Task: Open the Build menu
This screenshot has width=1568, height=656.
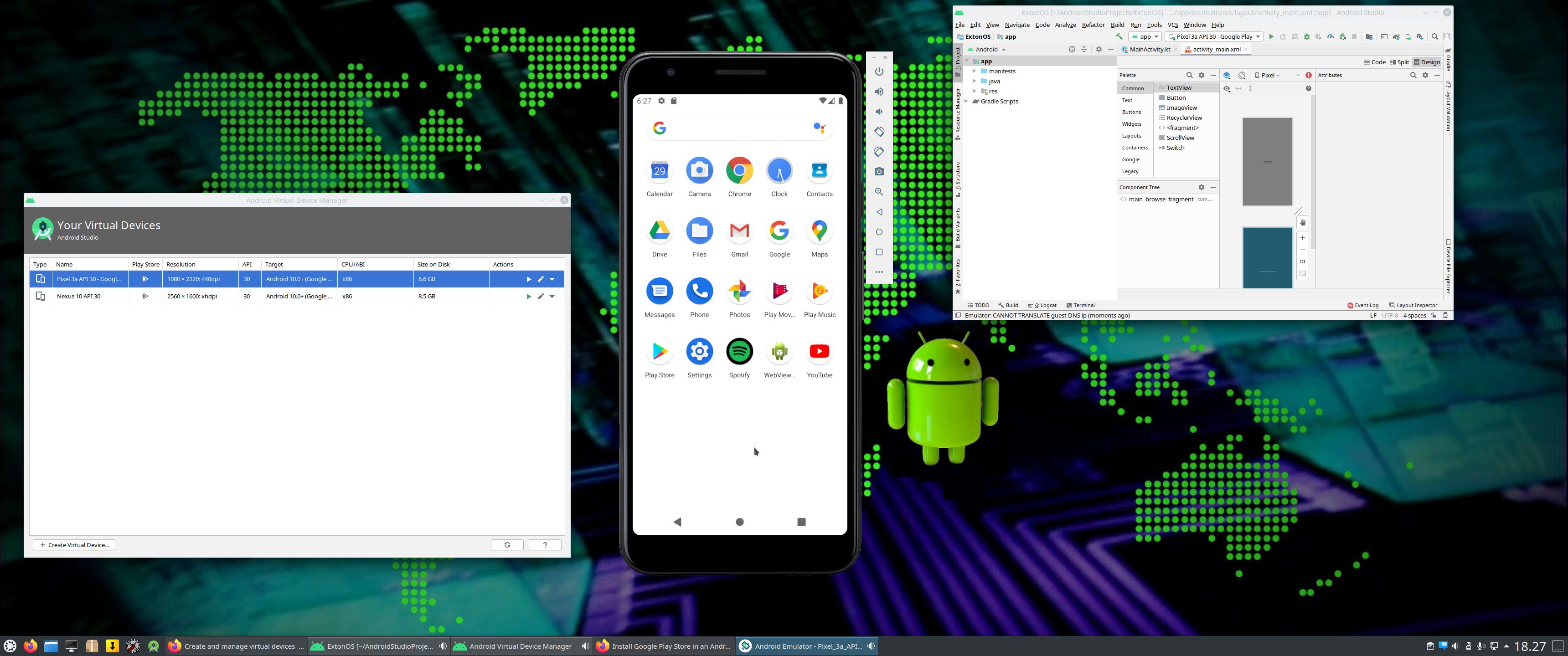Action: 1117,25
